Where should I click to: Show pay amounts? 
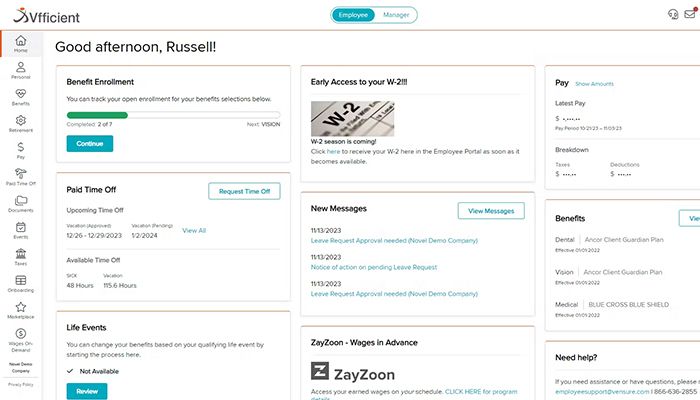point(594,84)
